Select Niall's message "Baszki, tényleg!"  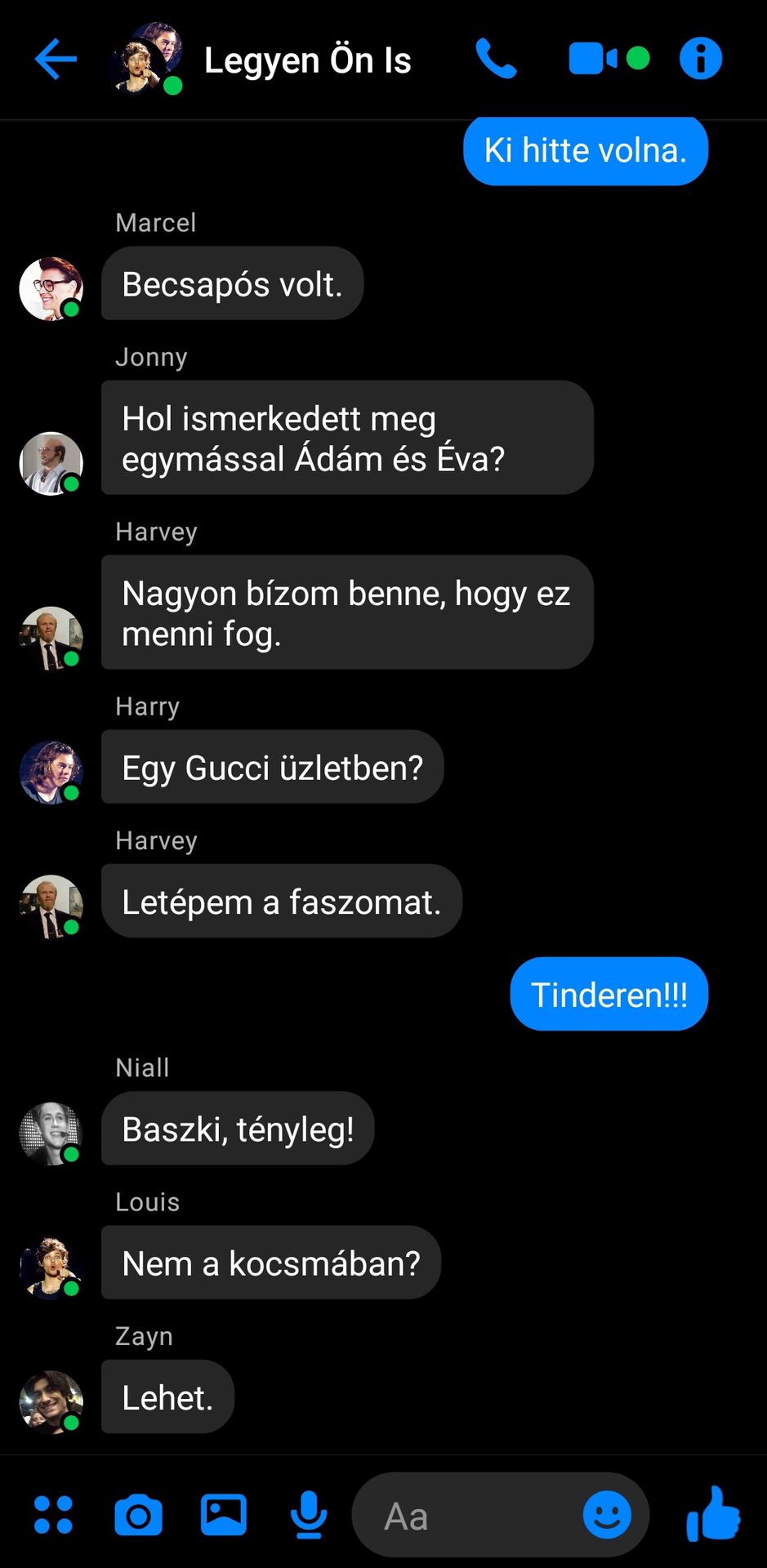point(238,1129)
